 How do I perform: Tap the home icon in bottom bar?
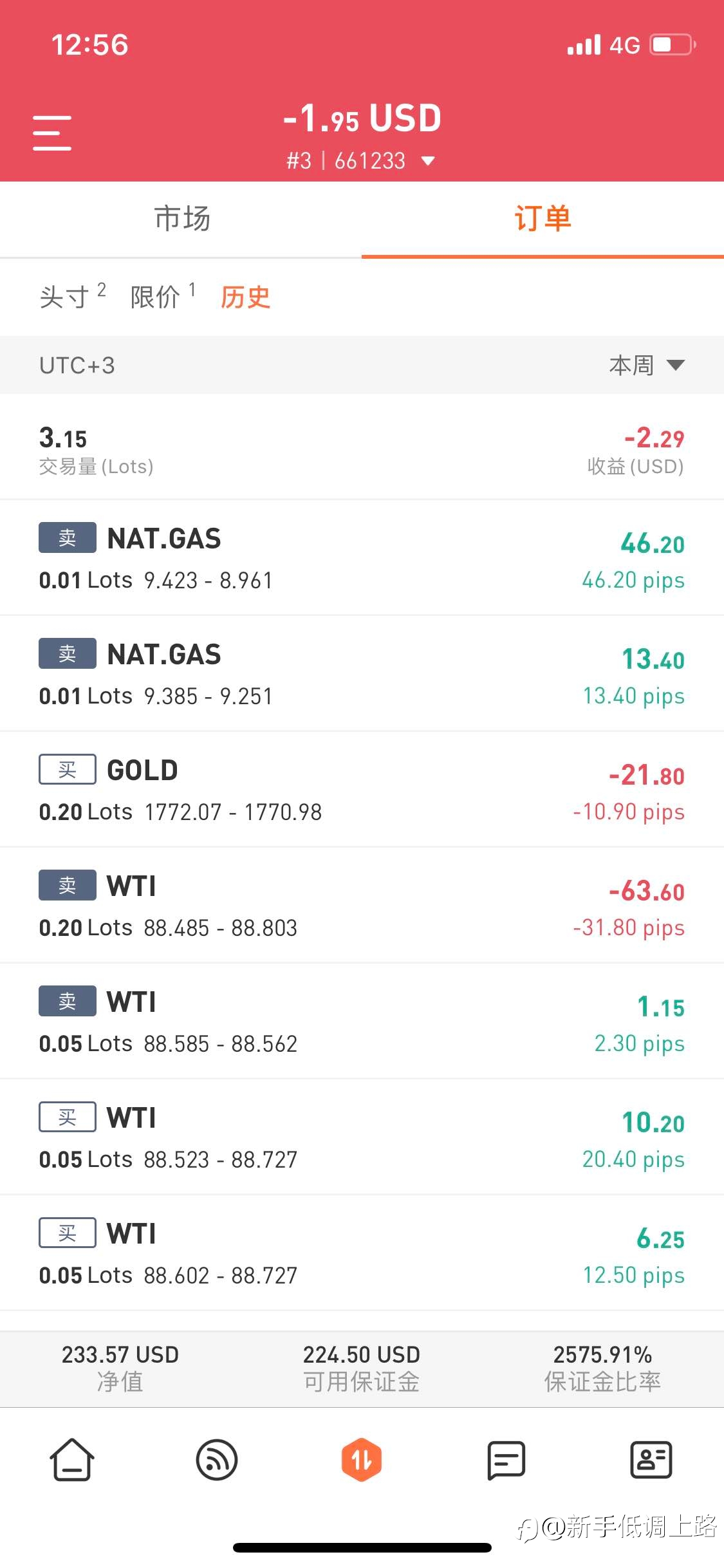pos(71,1460)
